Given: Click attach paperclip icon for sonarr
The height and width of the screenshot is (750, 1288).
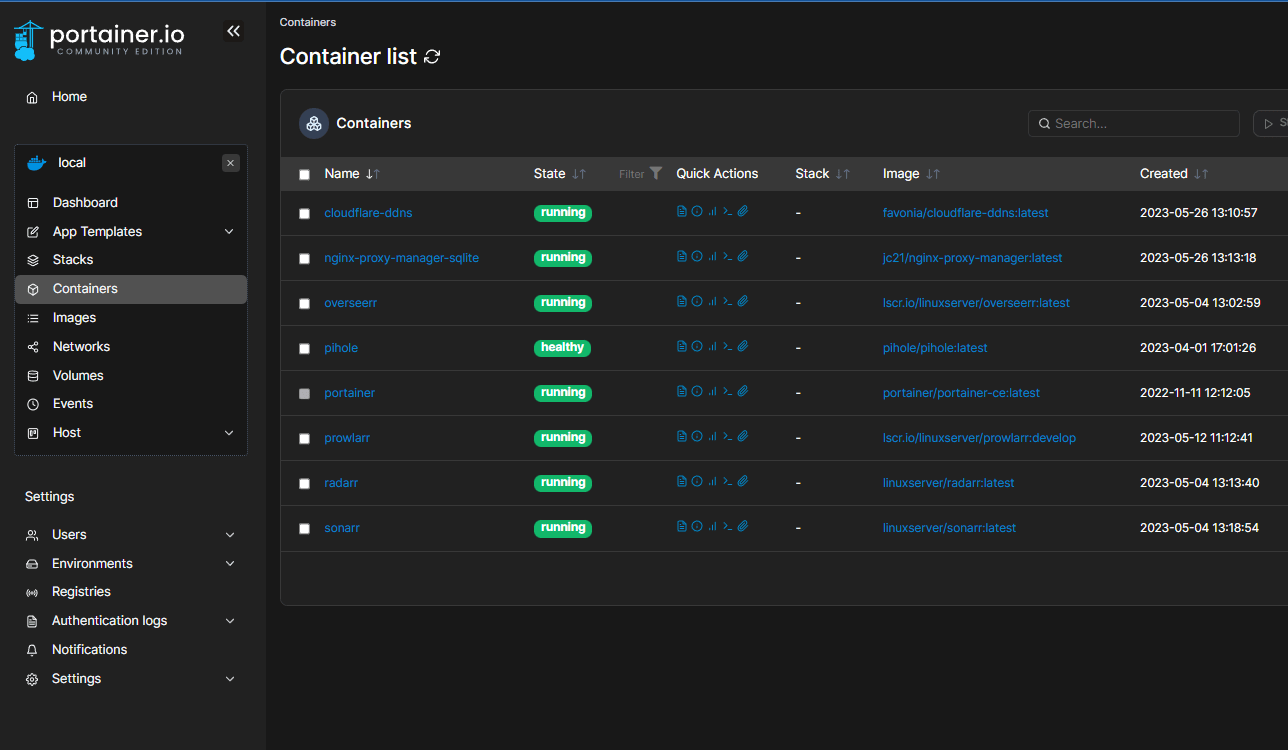Looking at the screenshot, I should (743, 527).
